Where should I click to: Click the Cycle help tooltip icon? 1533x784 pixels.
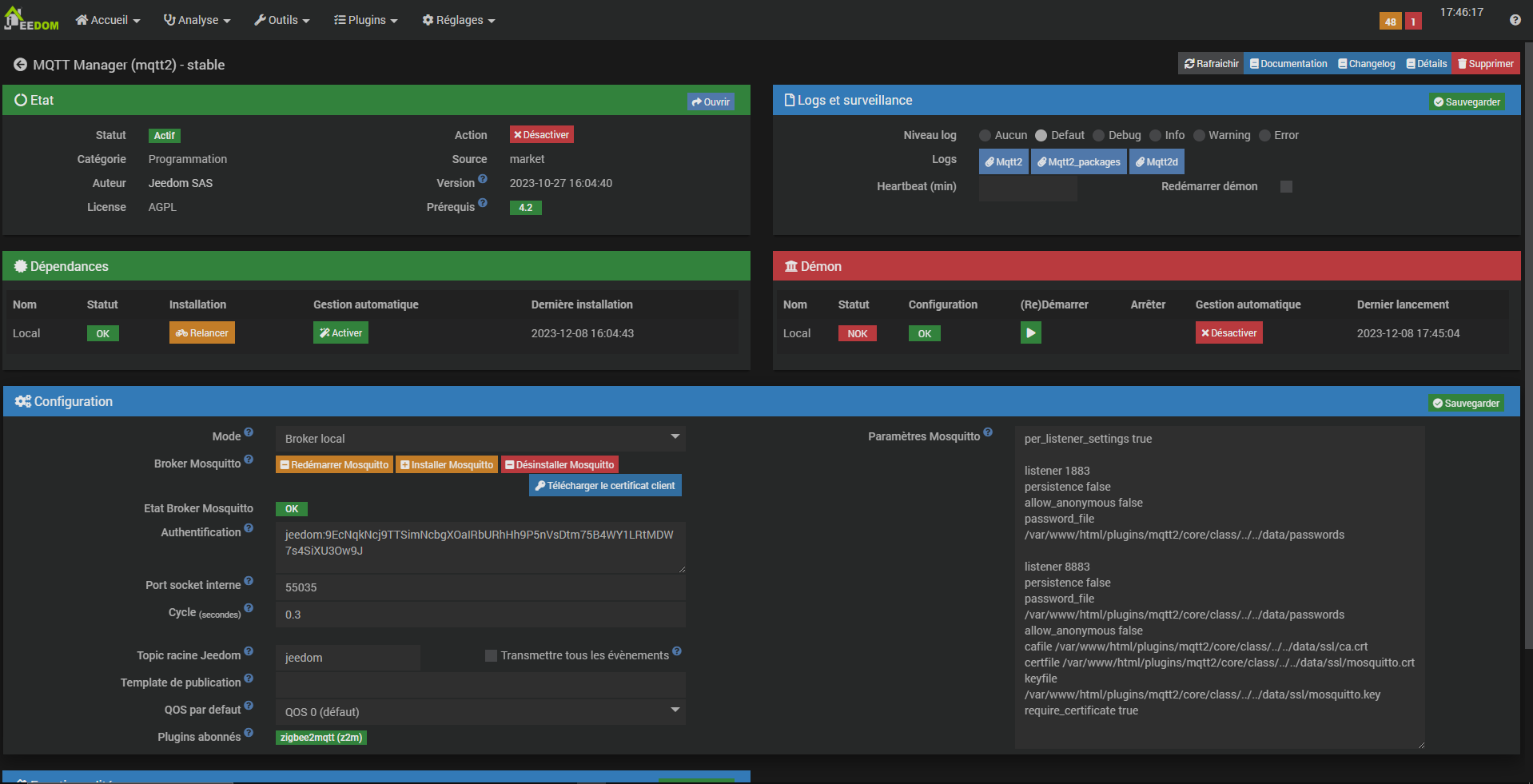pos(249,608)
